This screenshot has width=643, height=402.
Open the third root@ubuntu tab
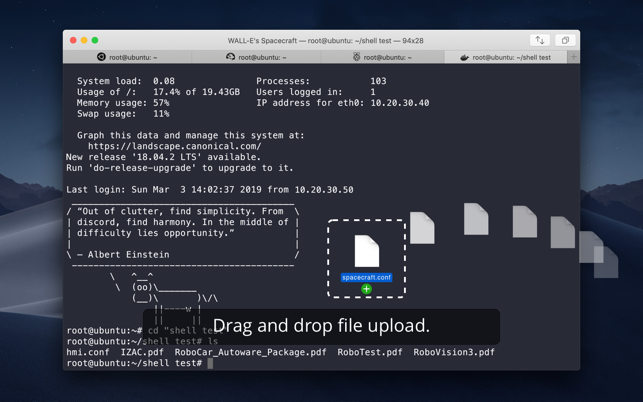(x=382, y=58)
